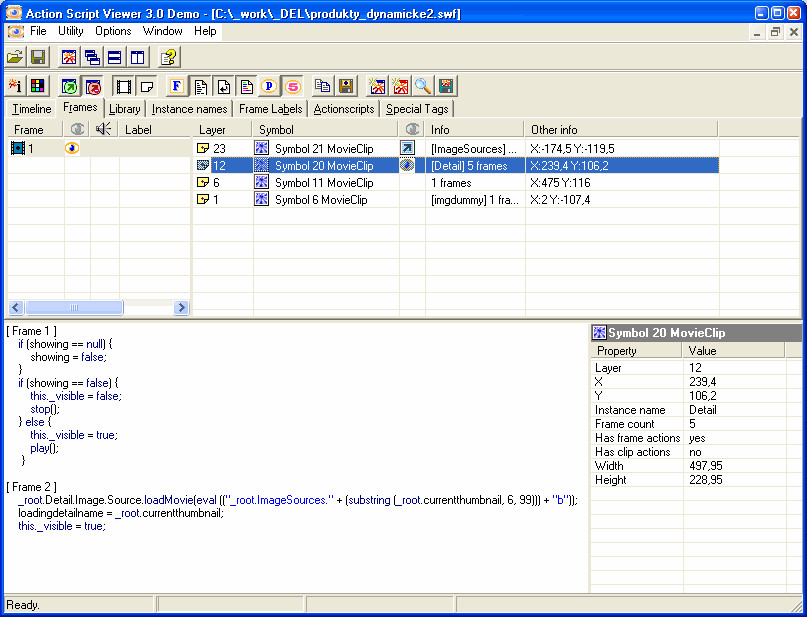Click the Other info column header
The width and height of the screenshot is (807, 617).
pos(622,130)
